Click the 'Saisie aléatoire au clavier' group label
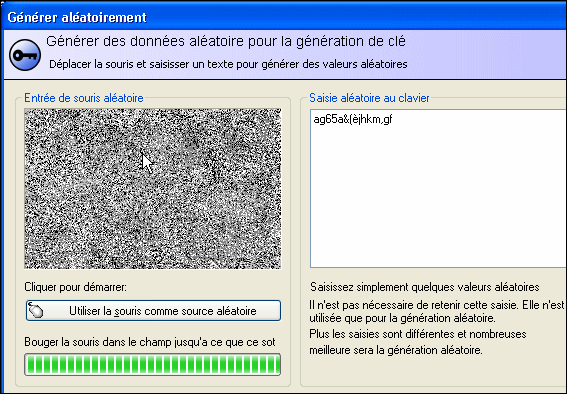 click(x=369, y=98)
